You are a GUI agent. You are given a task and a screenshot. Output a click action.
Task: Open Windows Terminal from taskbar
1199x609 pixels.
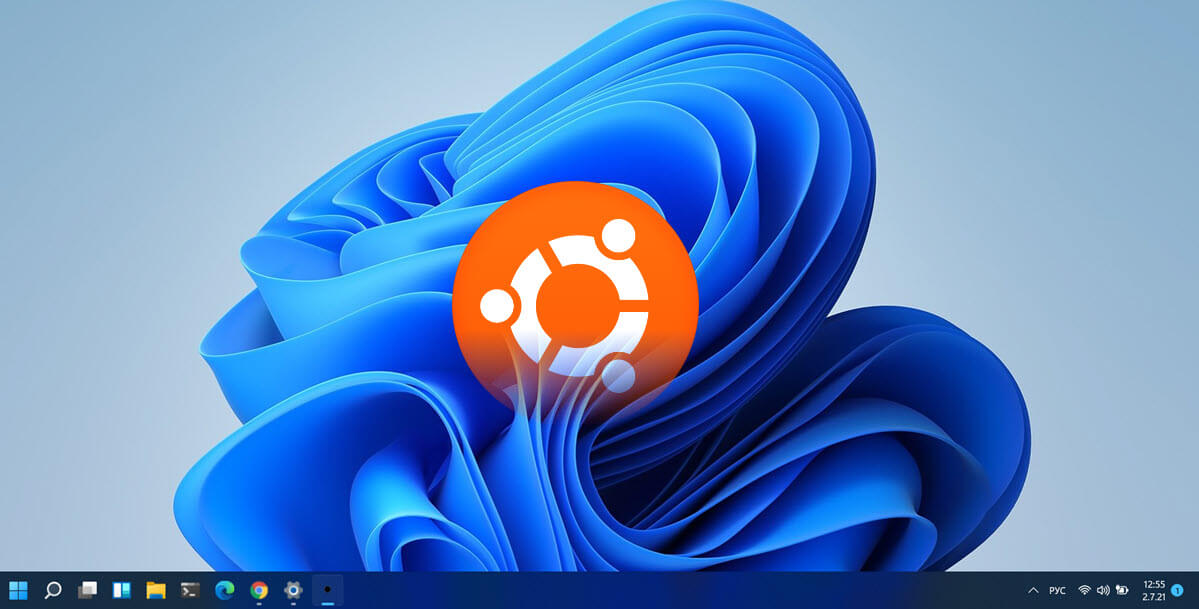click(190, 590)
